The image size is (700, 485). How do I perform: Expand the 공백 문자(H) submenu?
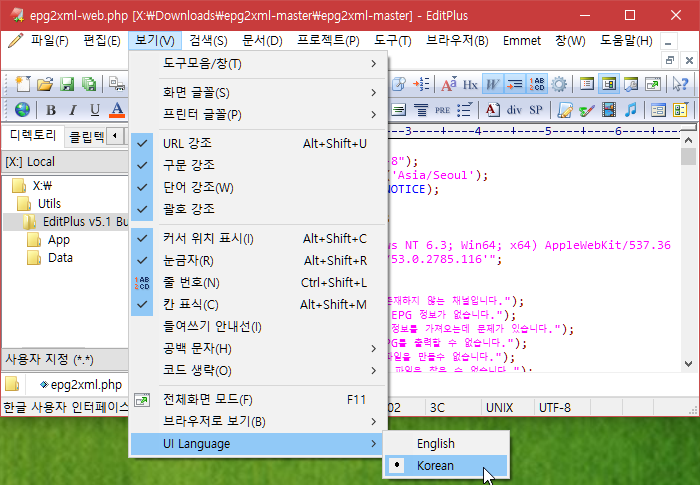[x=259, y=348]
